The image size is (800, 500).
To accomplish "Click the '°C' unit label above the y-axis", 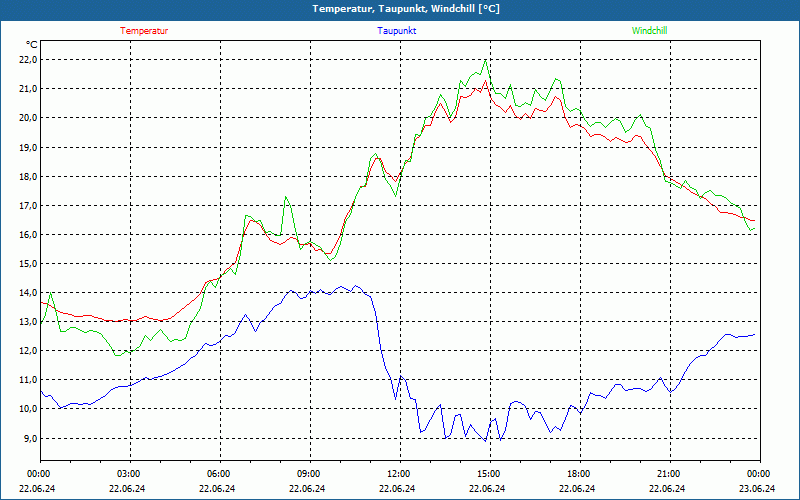I will tap(31, 44).
